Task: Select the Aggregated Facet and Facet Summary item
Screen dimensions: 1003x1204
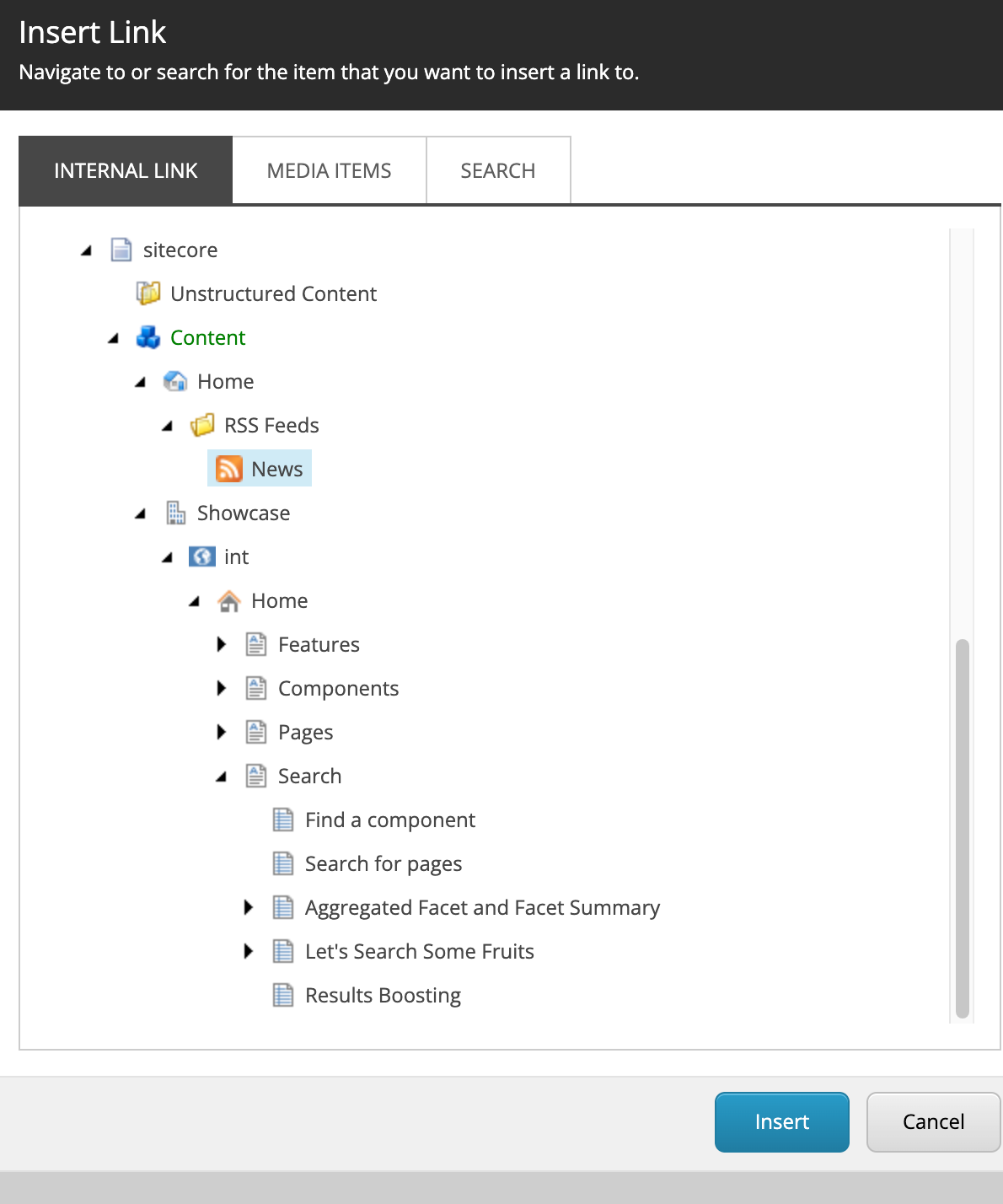Action: (482, 907)
